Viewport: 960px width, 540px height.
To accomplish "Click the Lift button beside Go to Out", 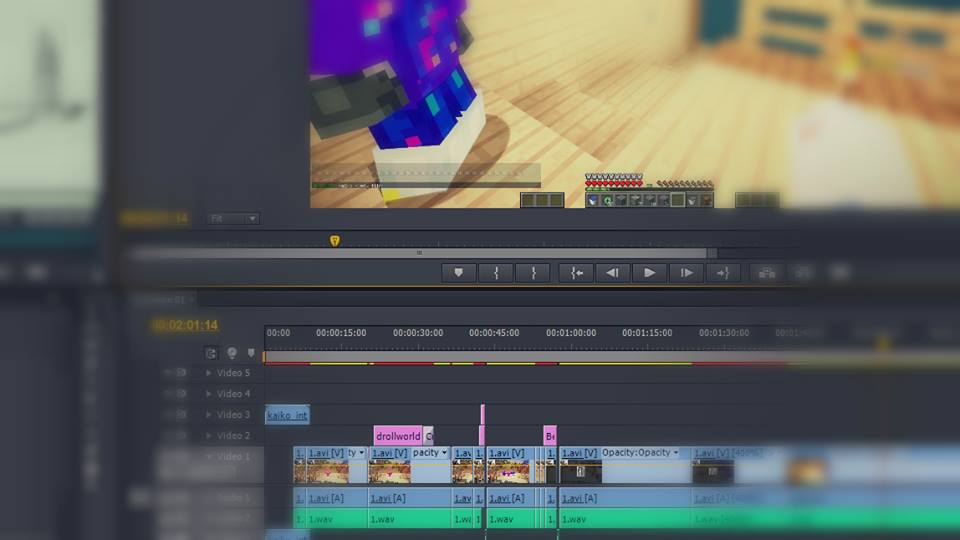I will tap(767, 273).
